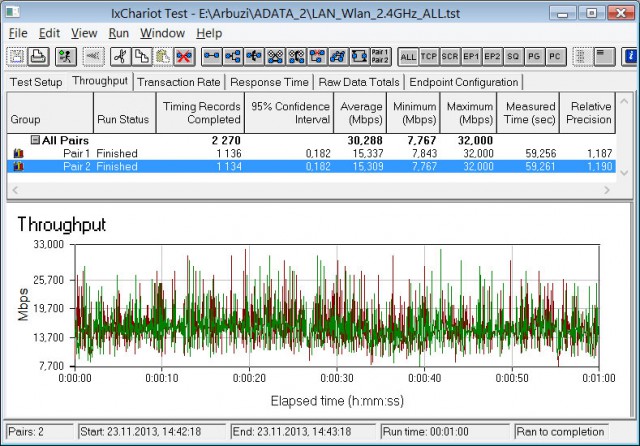The height and width of the screenshot is (446, 640).
Task: Switch to the Test Setup tab
Action: [x=36, y=82]
